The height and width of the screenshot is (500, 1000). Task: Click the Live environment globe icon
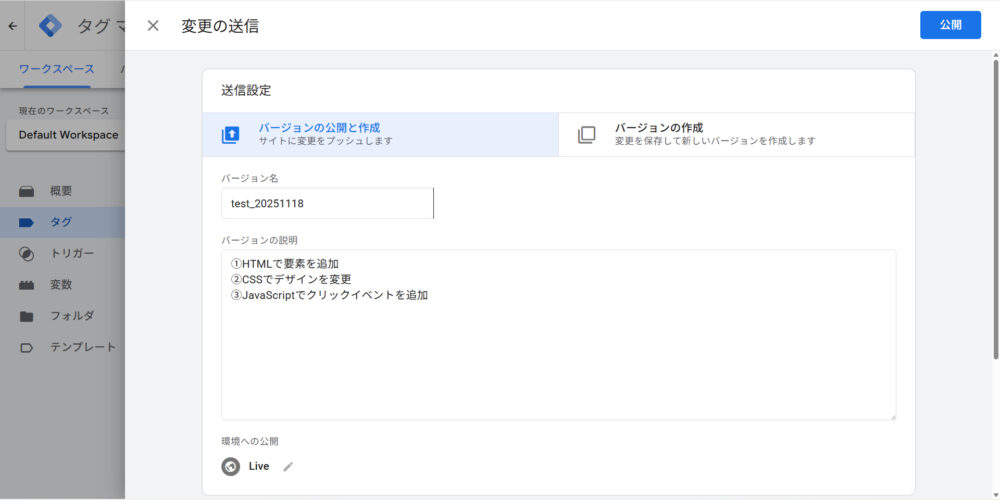[x=231, y=466]
